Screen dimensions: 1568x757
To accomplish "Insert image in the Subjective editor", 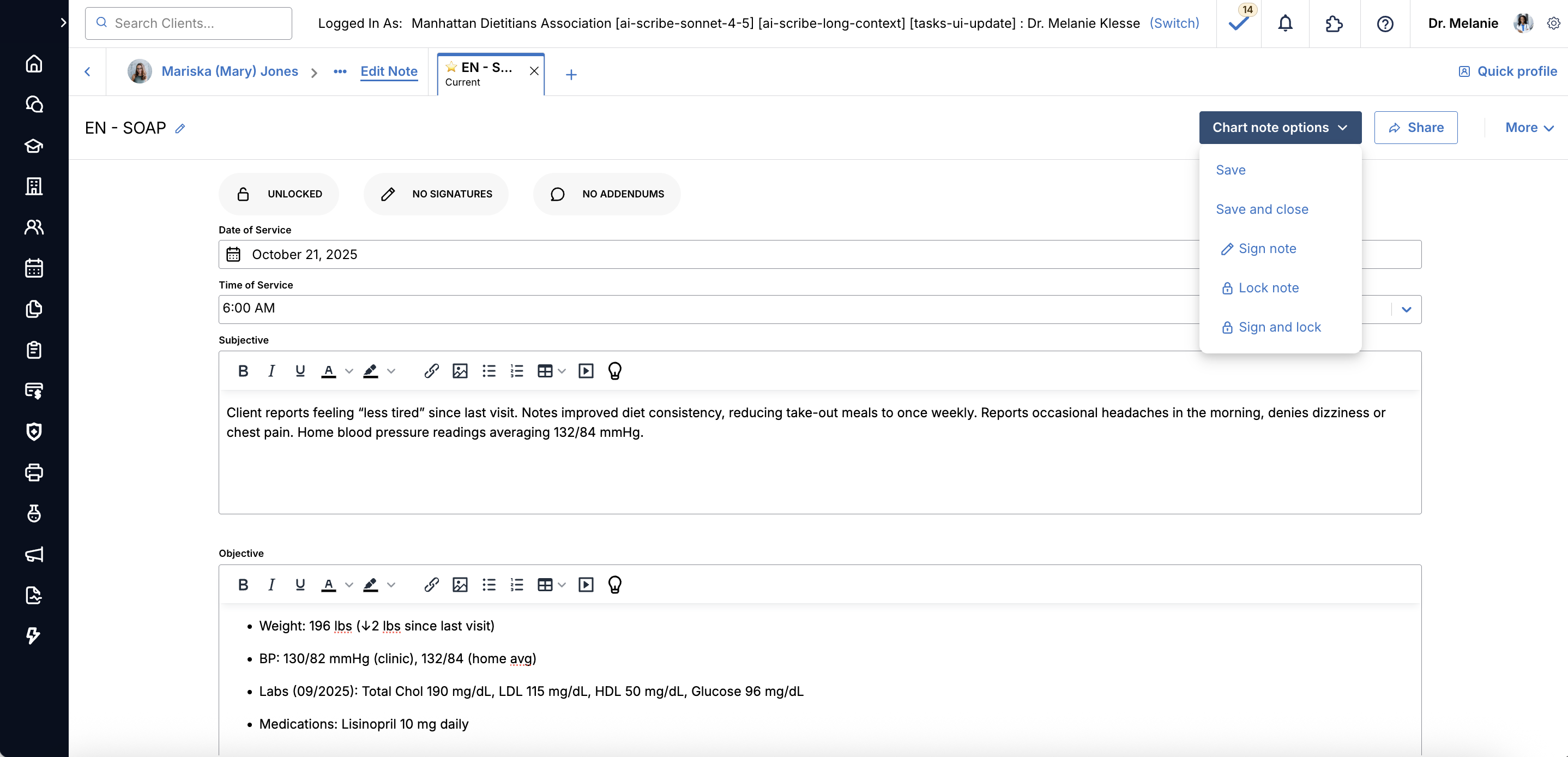I will pyautogui.click(x=460, y=371).
